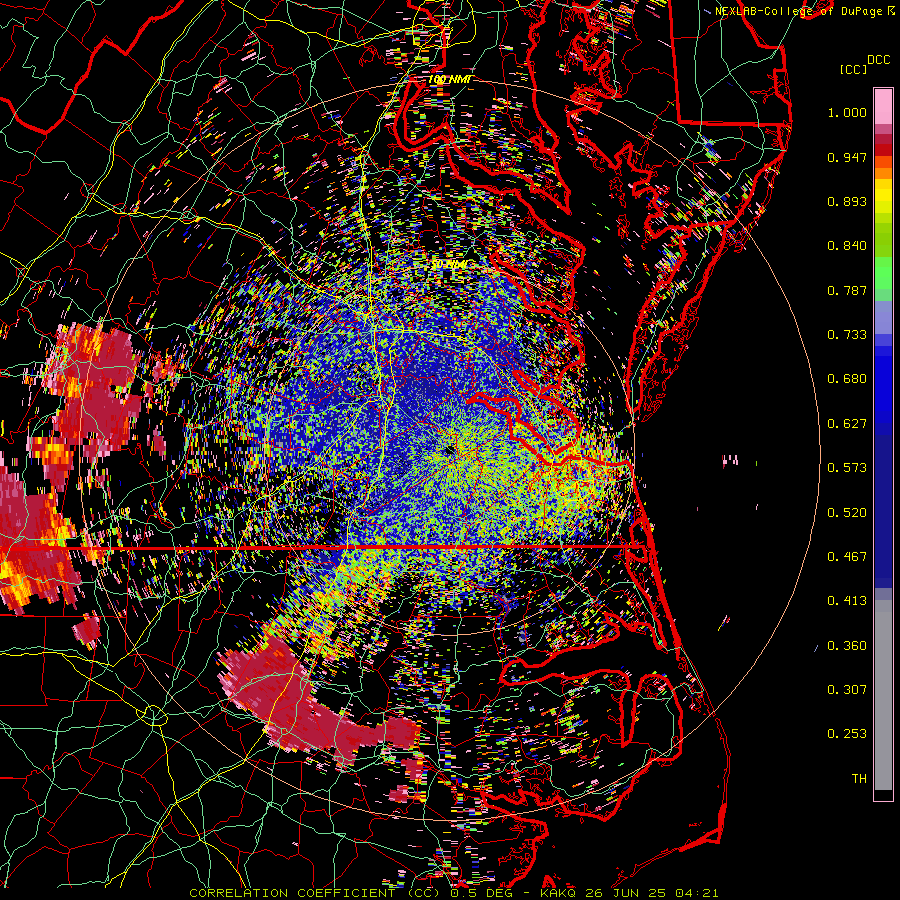Pick the yellow band of the color scale
This screenshot has width=900, height=900.
click(x=883, y=196)
